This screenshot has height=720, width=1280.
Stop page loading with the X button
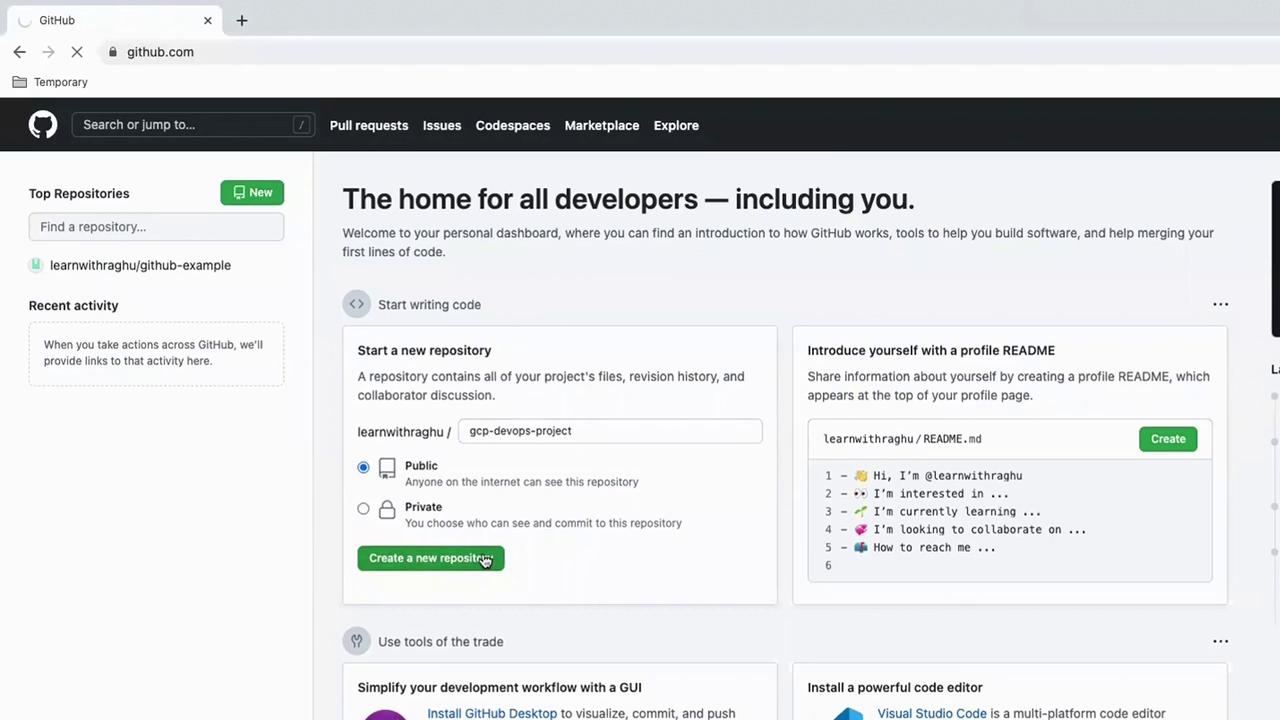click(77, 52)
